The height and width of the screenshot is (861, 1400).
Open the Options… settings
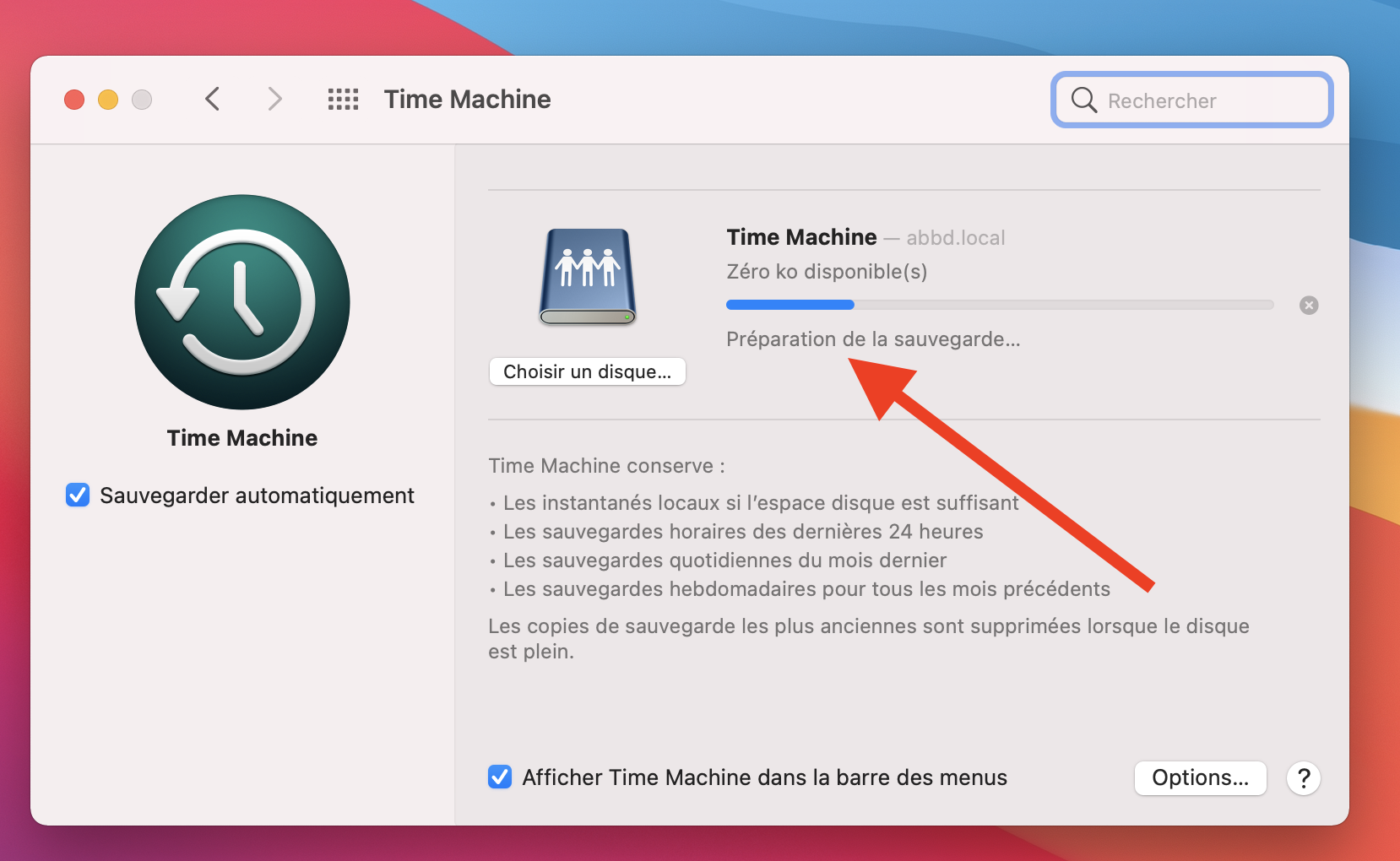(x=1200, y=777)
